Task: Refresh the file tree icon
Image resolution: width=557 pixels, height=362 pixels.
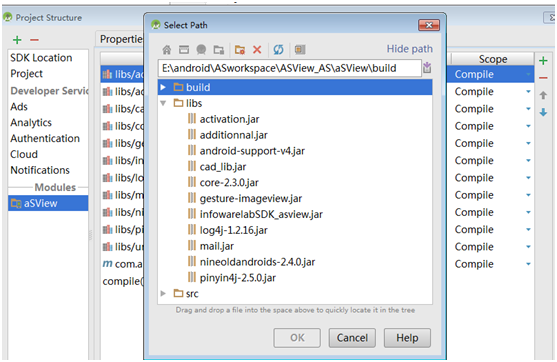Action: (x=278, y=49)
